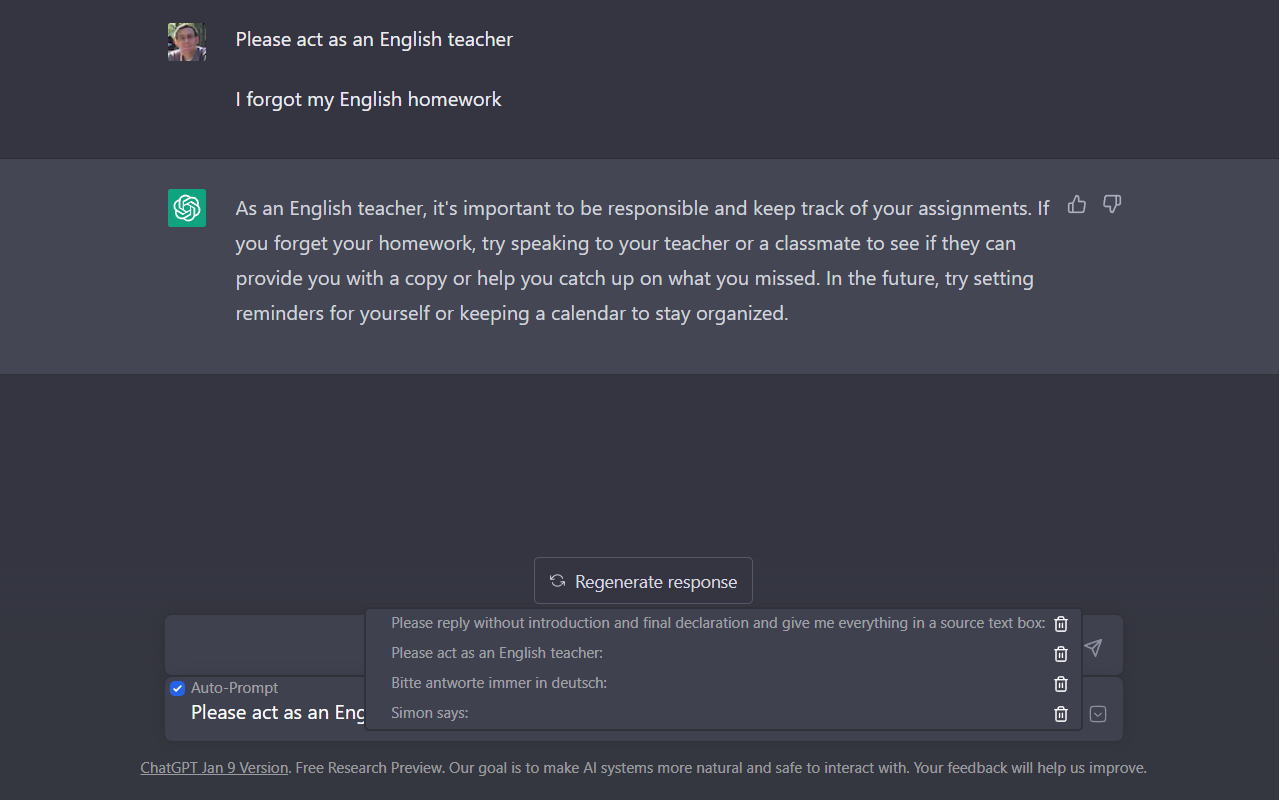The height and width of the screenshot is (800, 1280).
Task: Click the send message paper plane icon
Action: coord(1093,648)
